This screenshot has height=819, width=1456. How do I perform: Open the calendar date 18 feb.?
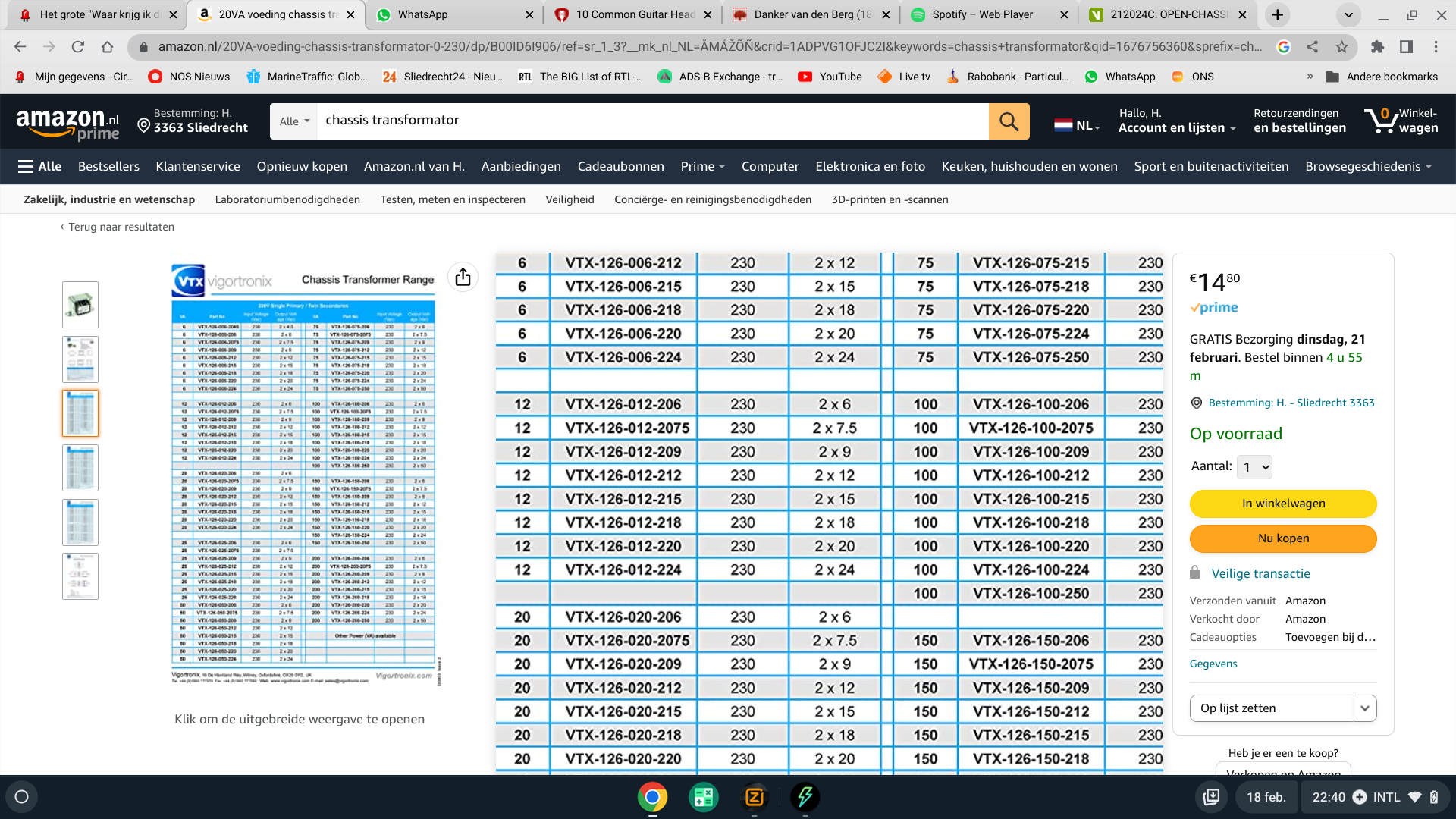(1266, 797)
